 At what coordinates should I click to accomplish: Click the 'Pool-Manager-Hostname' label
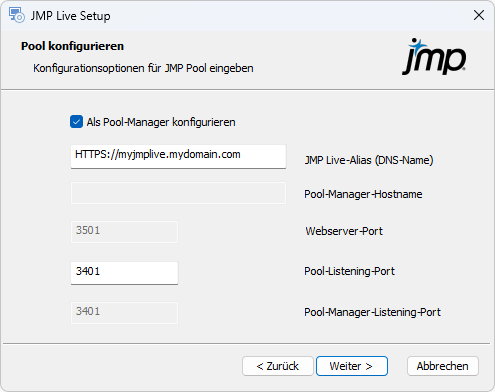pyautogui.click(x=363, y=194)
